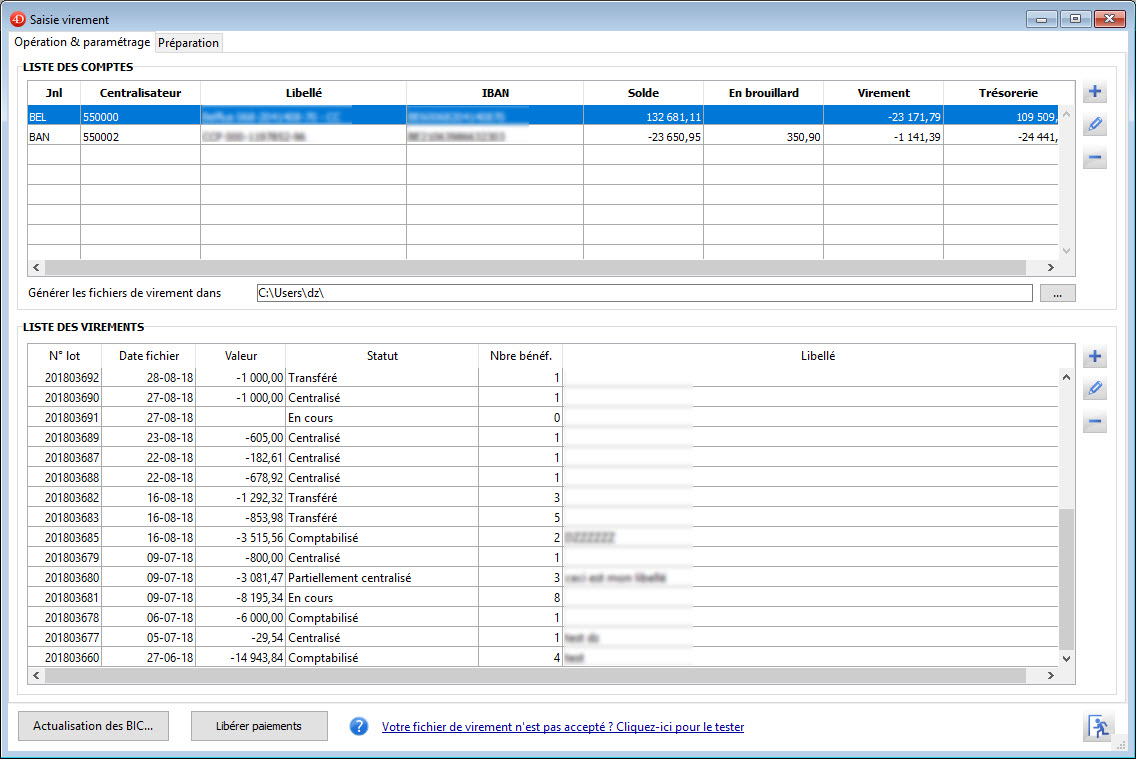The height and width of the screenshot is (759, 1136).
Task: Edit selected transfer with pencil icon
Action: (x=1095, y=389)
